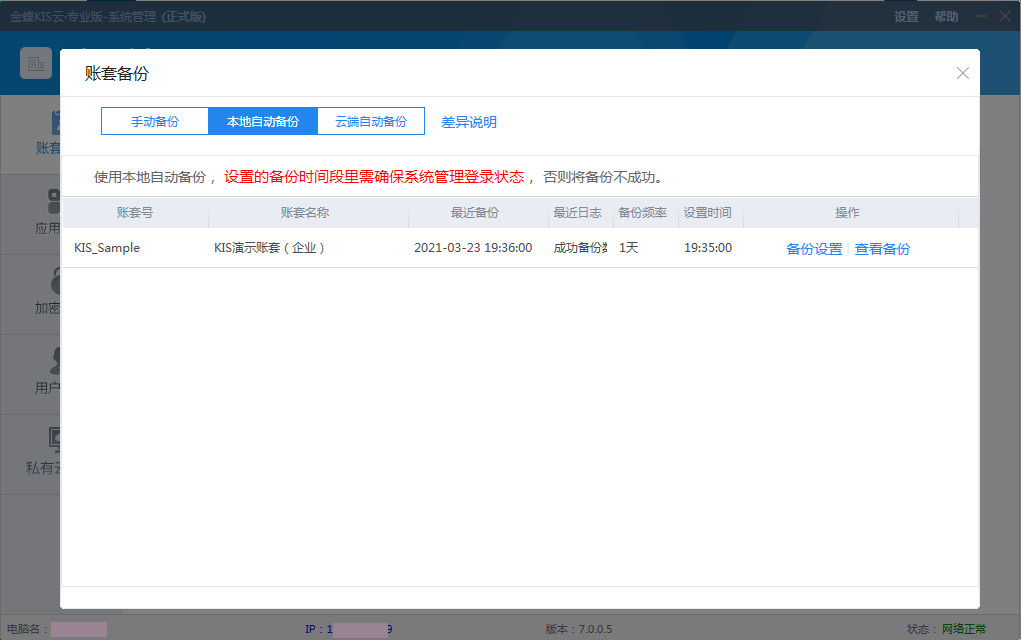The height and width of the screenshot is (640, 1021).
Task: Click 查看备份 for KIS_Sample
Action: 882,249
